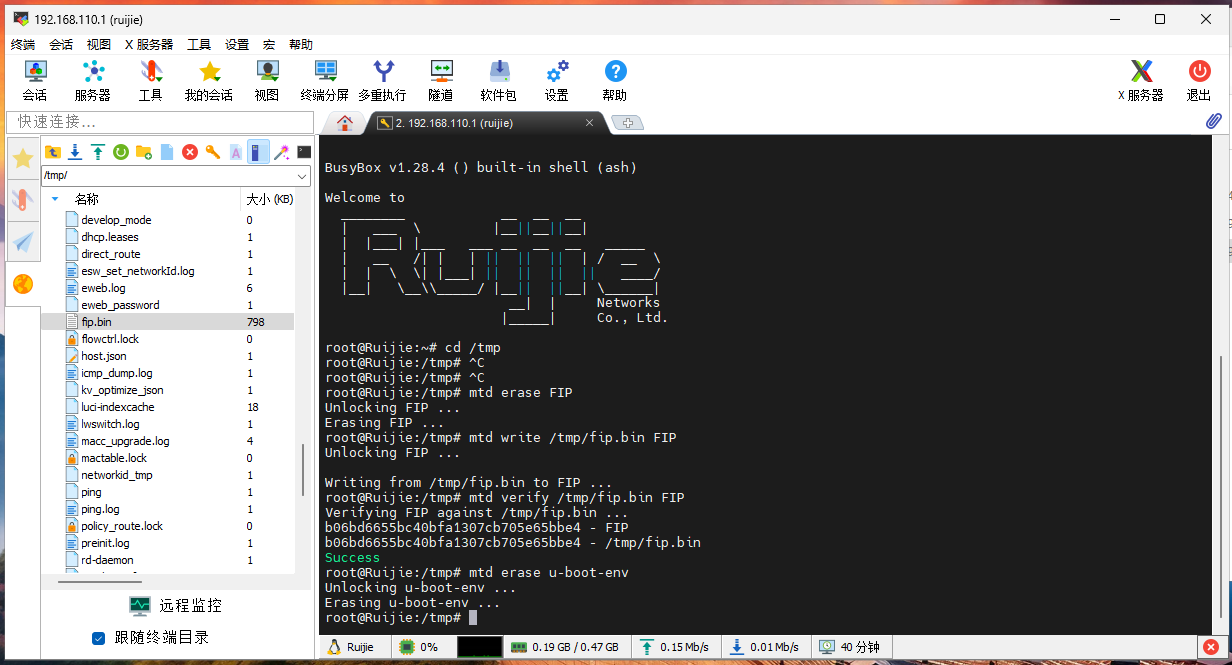Click the file list vertical scrollbar
This screenshot has height=665, width=1232.
(x=303, y=470)
